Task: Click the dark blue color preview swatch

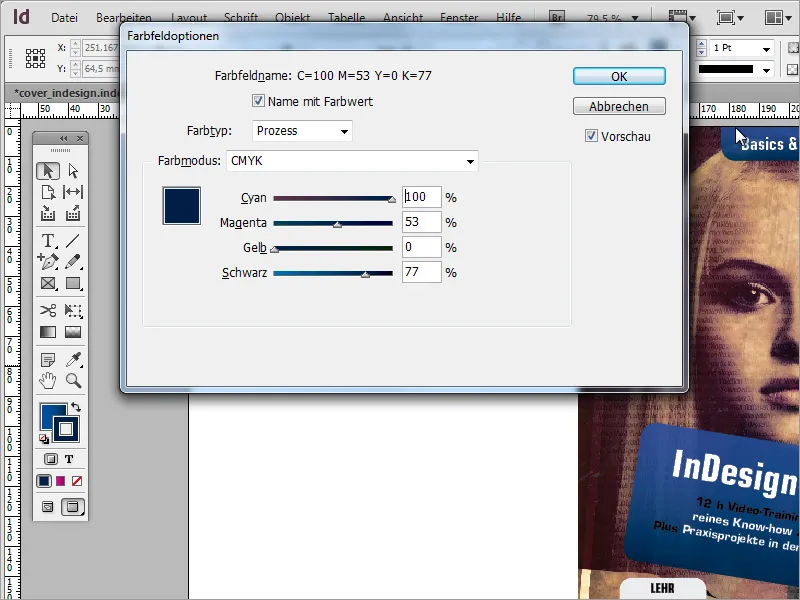Action: pos(182,206)
